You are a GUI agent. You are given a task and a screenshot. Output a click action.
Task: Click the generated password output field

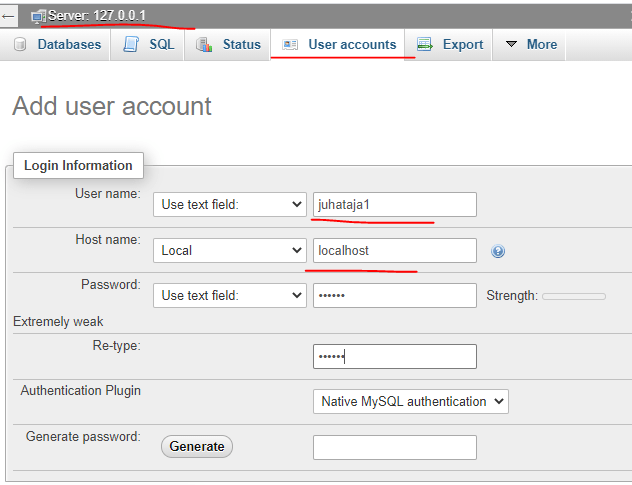(x=394, y=446)
